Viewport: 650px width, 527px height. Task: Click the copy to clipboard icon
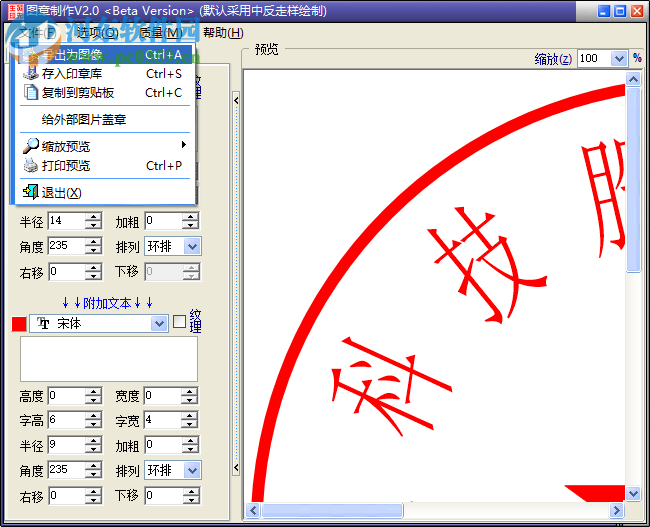tap(31, 92)
